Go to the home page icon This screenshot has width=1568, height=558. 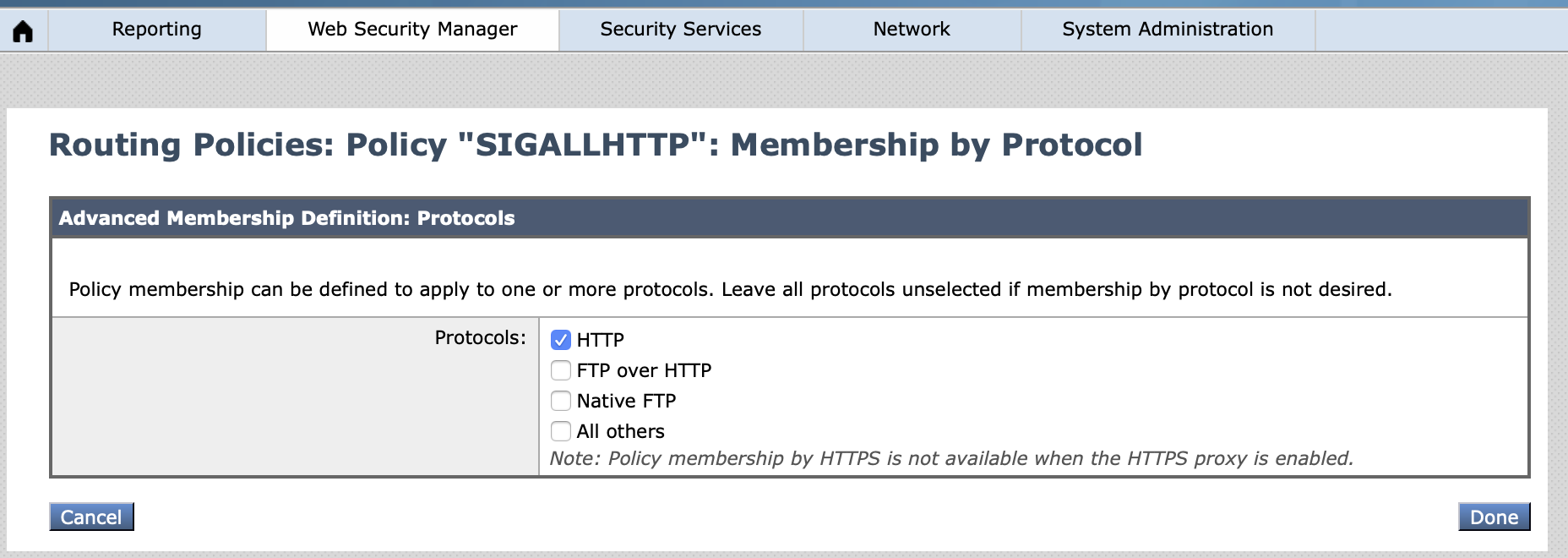pos(24,31)
